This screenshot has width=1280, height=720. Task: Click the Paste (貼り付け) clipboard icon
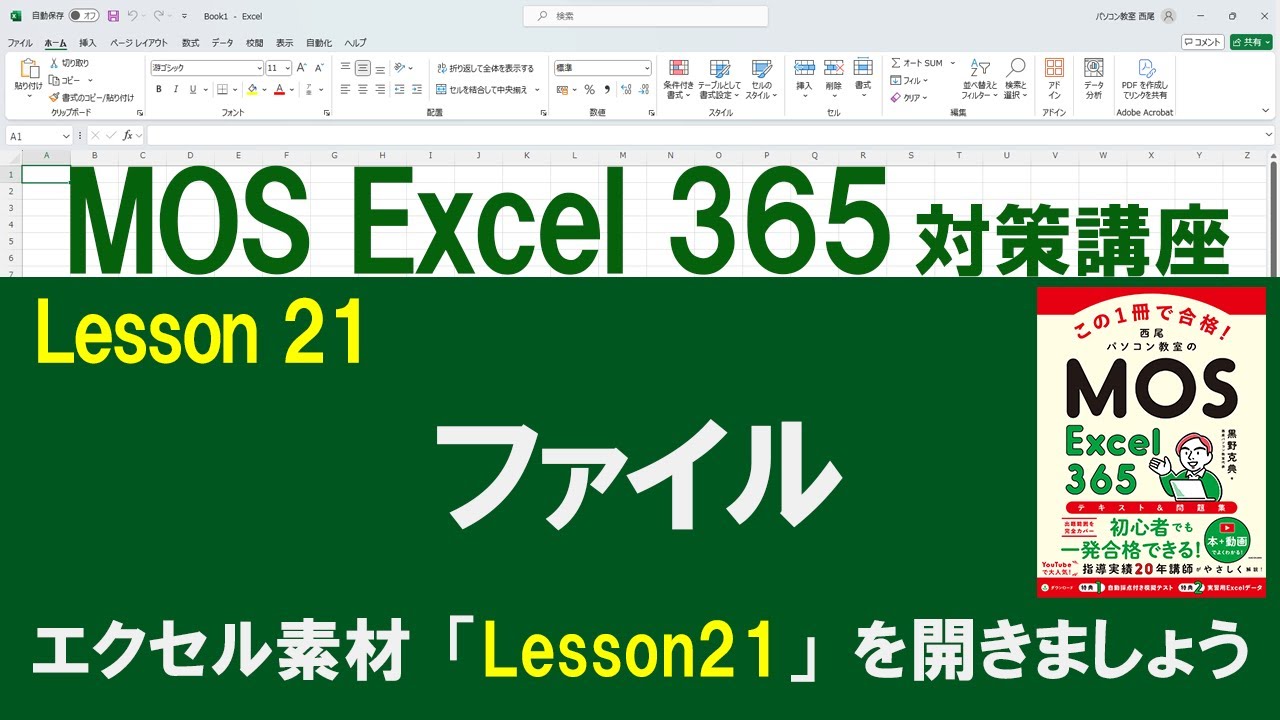28,69
